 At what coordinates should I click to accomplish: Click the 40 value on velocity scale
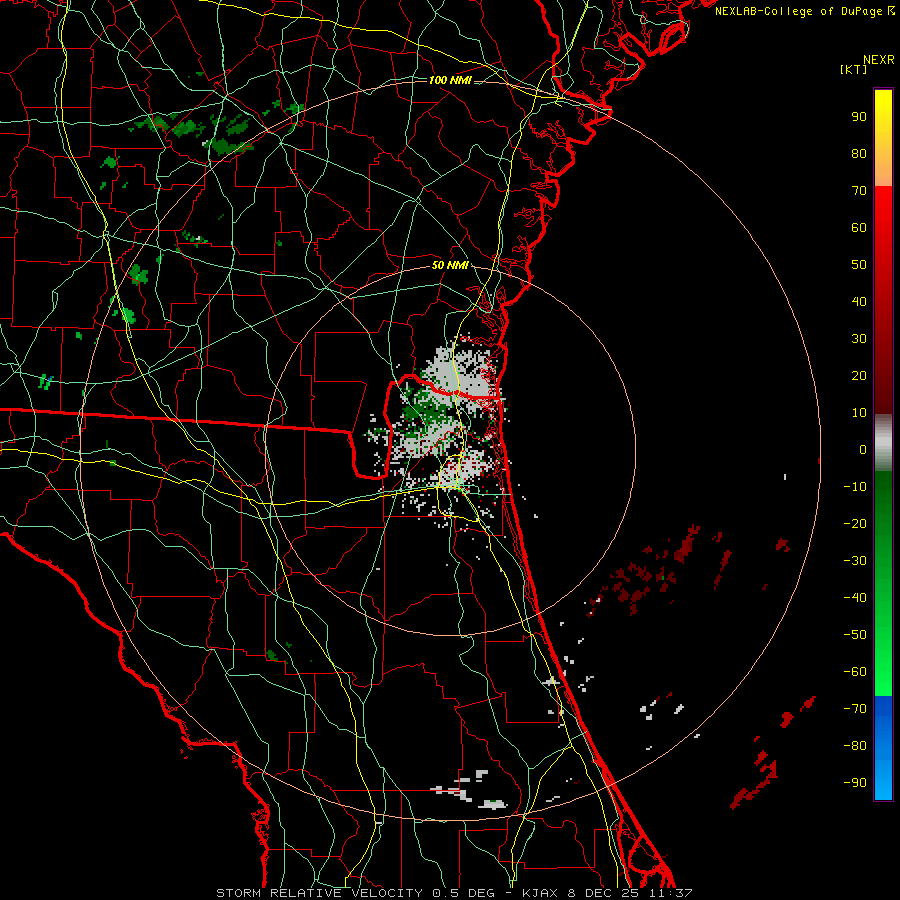(859, 301)
